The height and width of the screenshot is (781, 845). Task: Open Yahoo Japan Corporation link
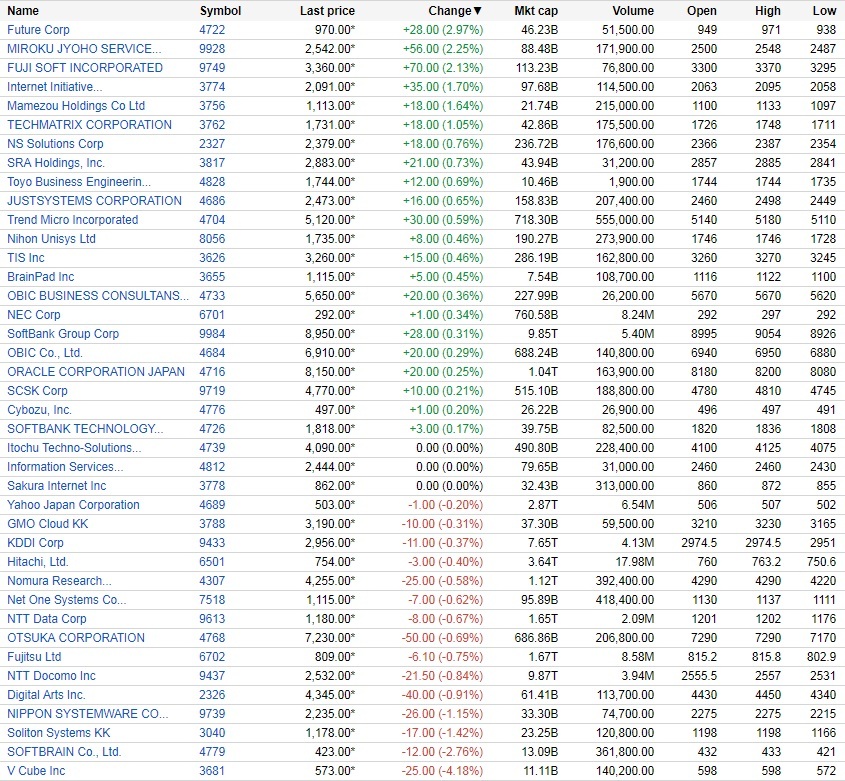[x=73, y=505]
